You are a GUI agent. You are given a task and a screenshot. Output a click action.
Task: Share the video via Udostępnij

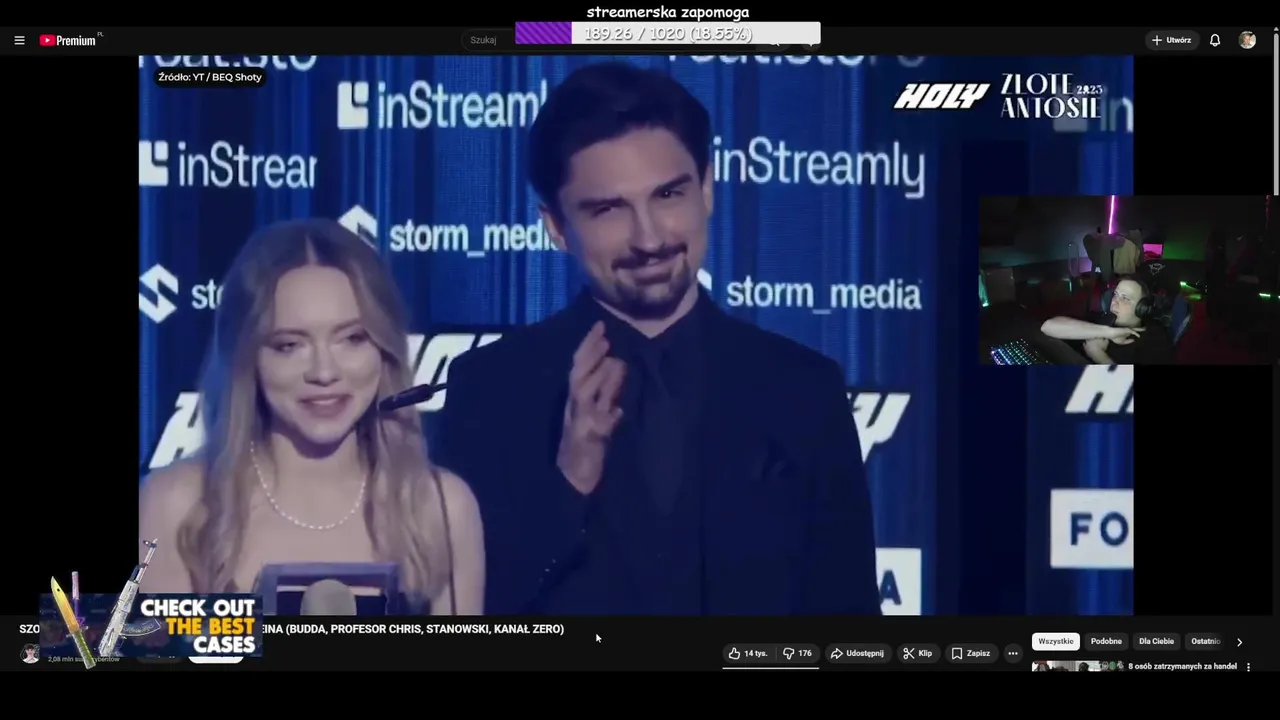[857, 653]
